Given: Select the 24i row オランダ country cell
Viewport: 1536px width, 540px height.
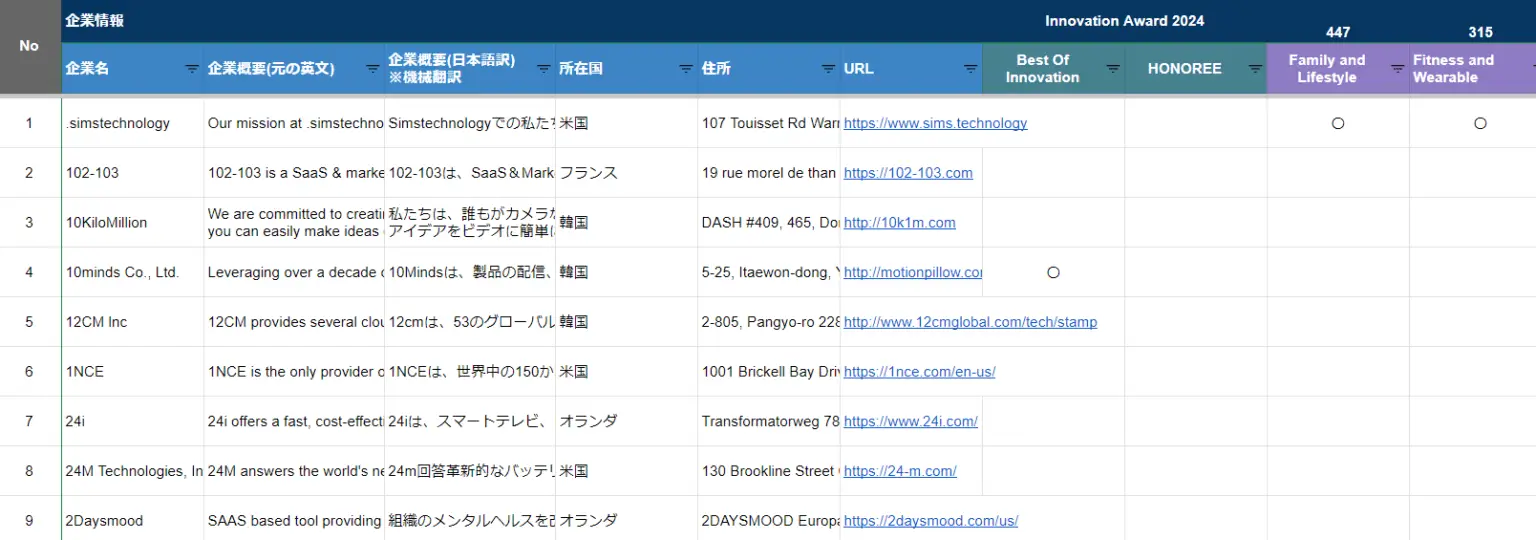Looking at the screenshot, I should [627, 421].
